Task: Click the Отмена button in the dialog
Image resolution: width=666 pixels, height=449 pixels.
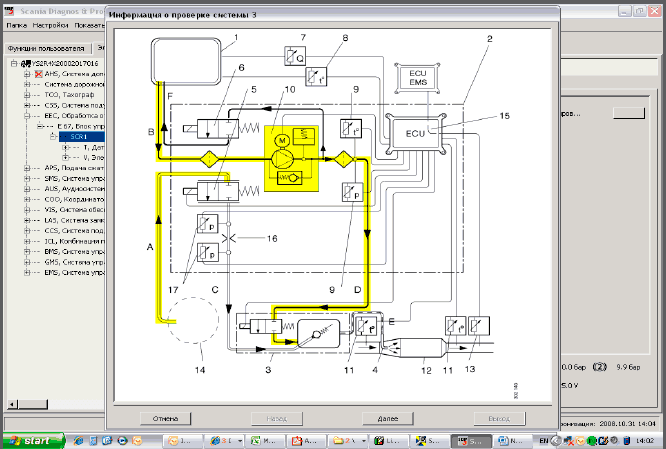Action: click(165, 416)
